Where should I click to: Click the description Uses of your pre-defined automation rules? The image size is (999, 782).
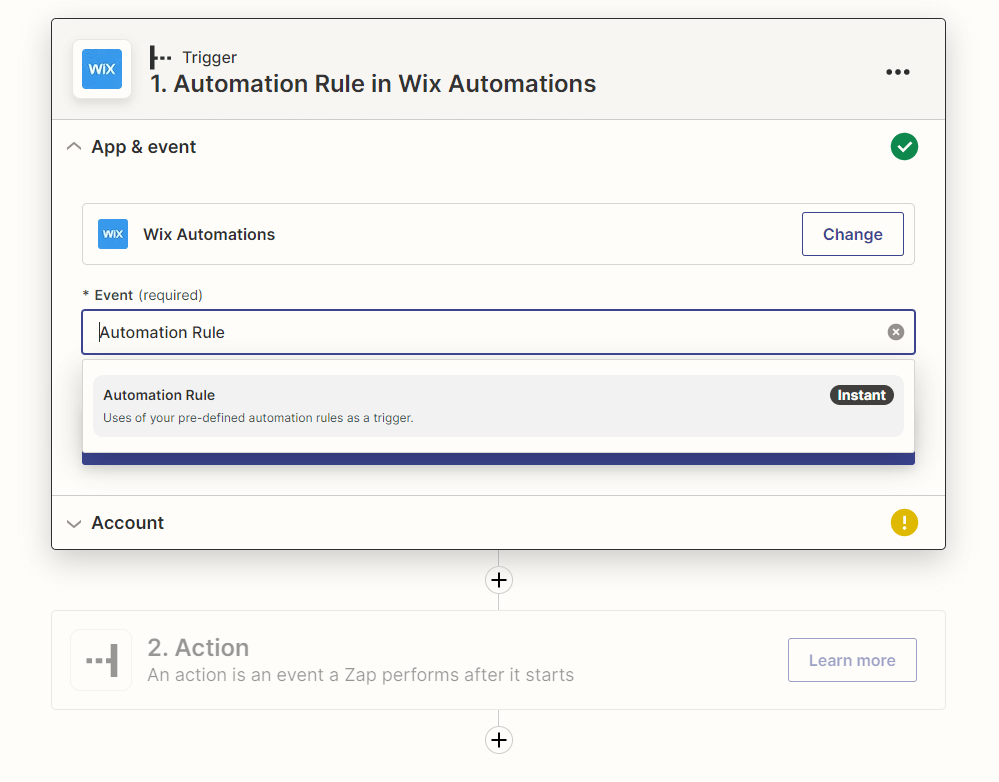[x=258, y=418]
